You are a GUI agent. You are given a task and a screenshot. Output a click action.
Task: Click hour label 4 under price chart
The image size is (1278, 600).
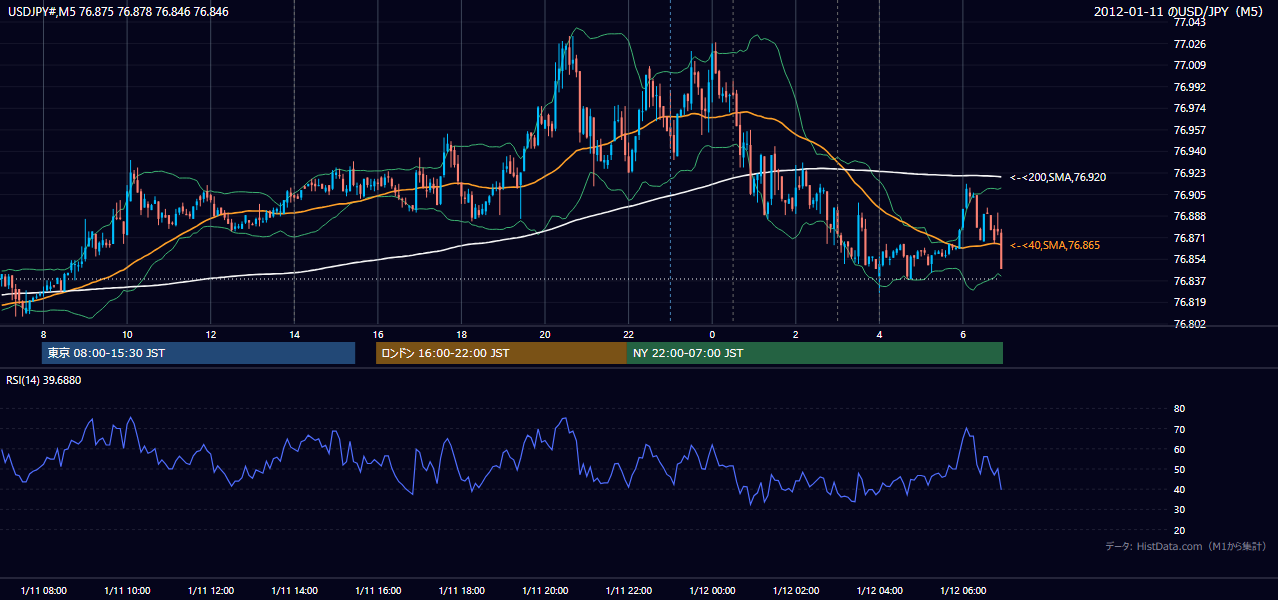tap(879, 334)
